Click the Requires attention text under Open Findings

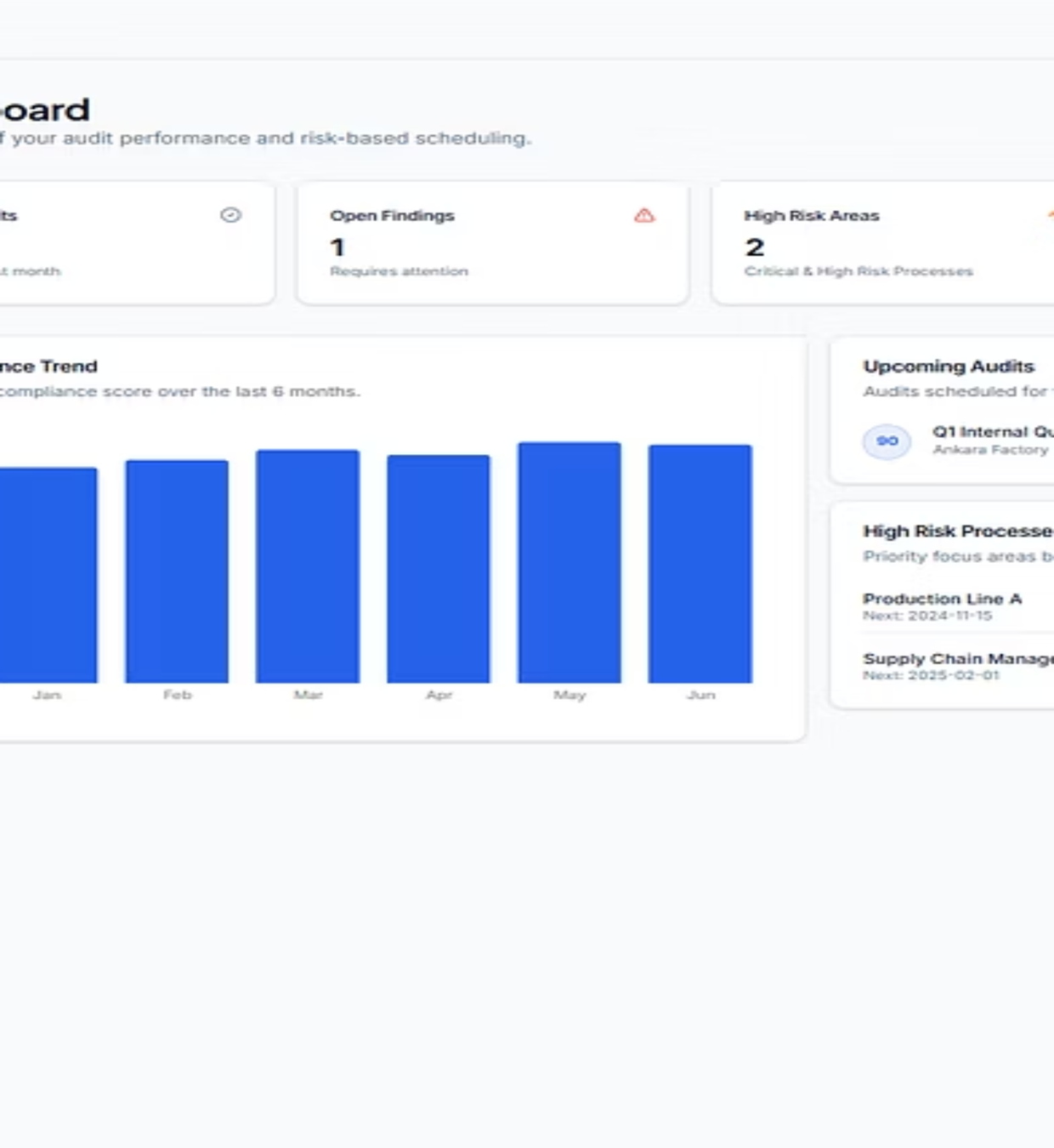pos(399,270)
